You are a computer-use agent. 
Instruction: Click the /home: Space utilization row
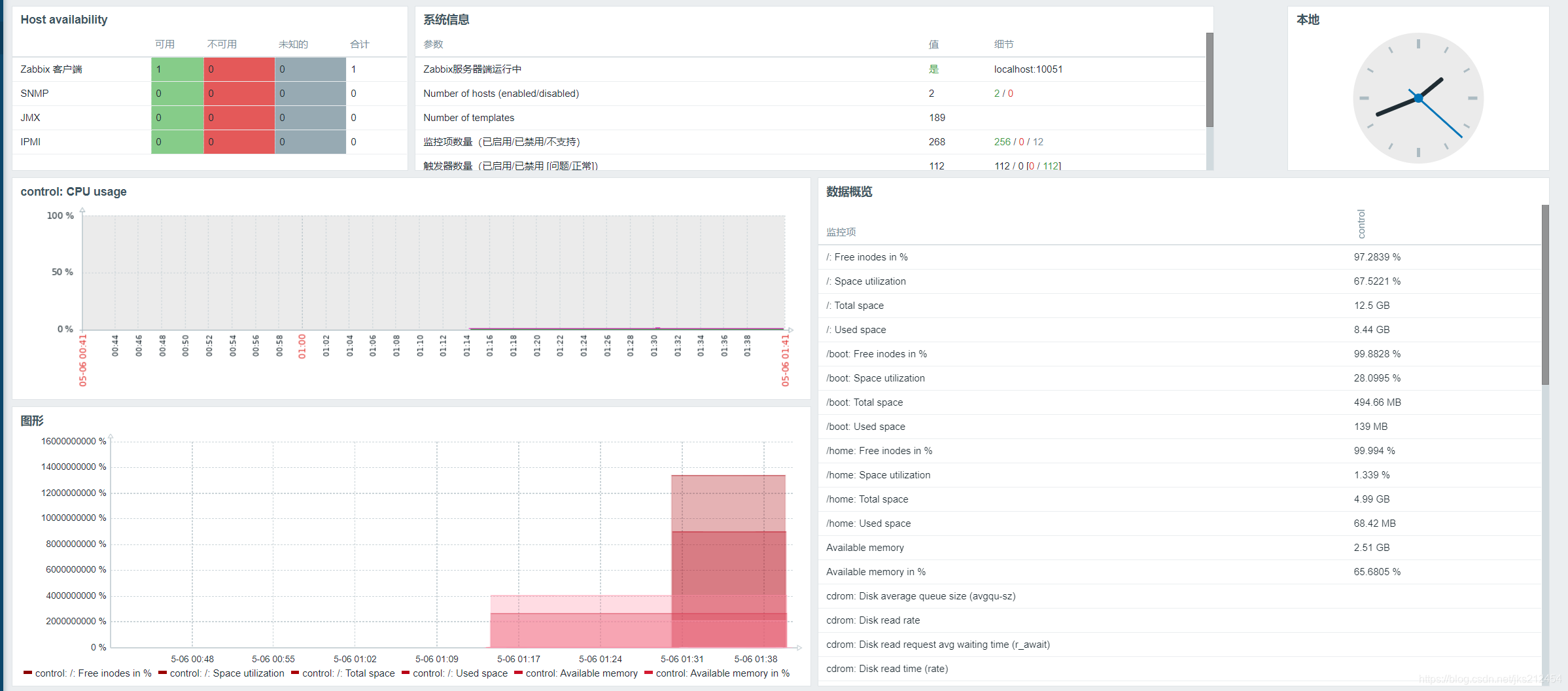tap(1179, 475)
